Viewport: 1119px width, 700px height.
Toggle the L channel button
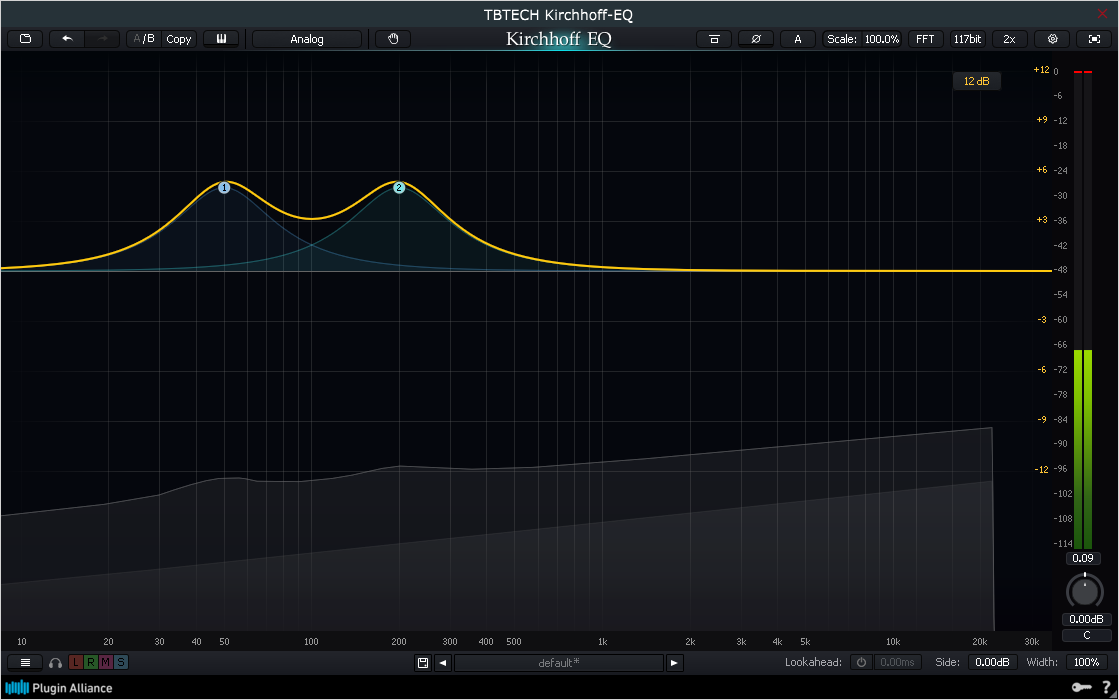click(x=76, y=662)
